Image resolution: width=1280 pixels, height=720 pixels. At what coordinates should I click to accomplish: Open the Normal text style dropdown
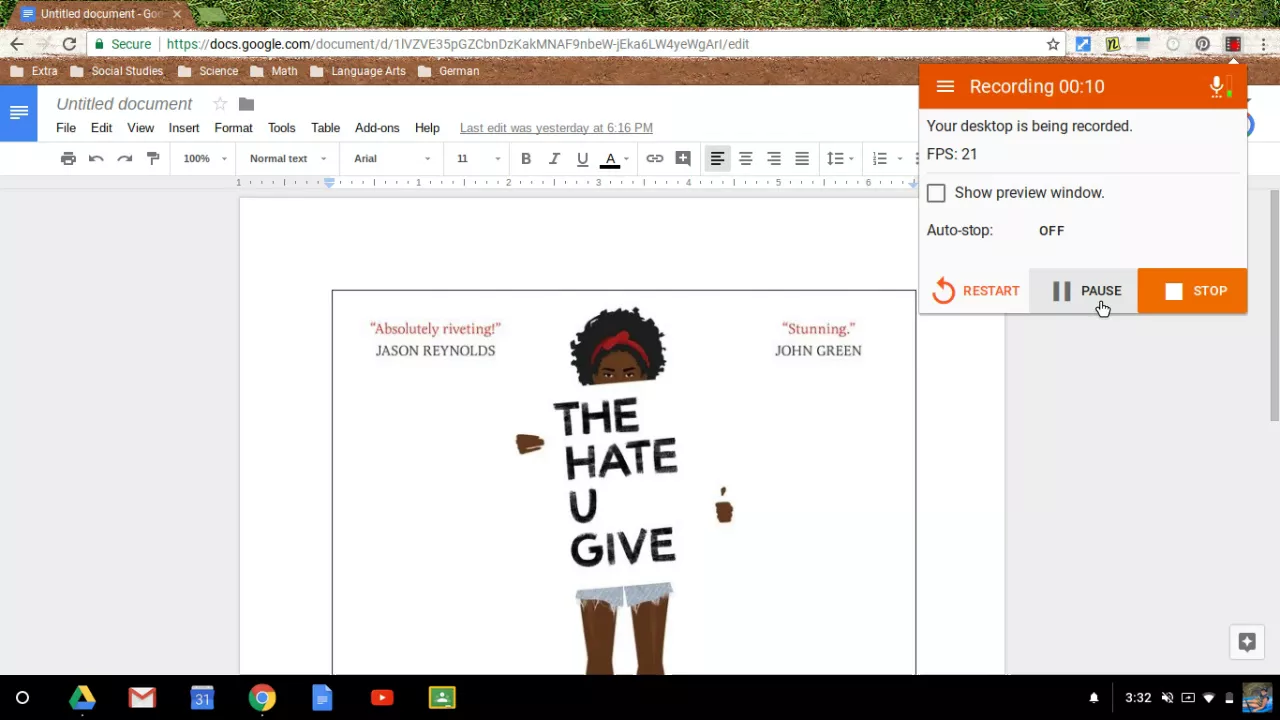tap(288, 158)
